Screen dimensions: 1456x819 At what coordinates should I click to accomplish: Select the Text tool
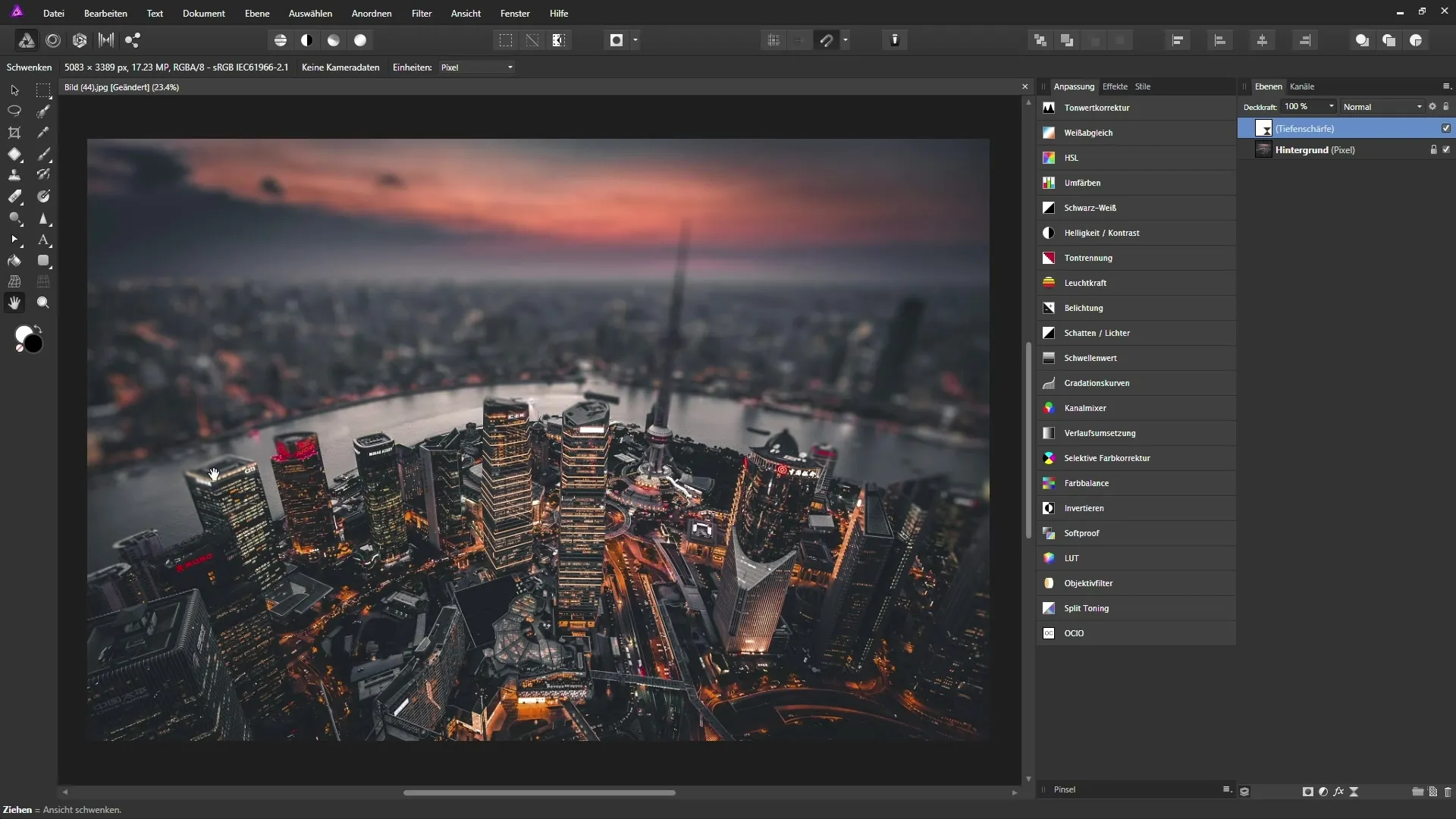(x=43, y=240)
